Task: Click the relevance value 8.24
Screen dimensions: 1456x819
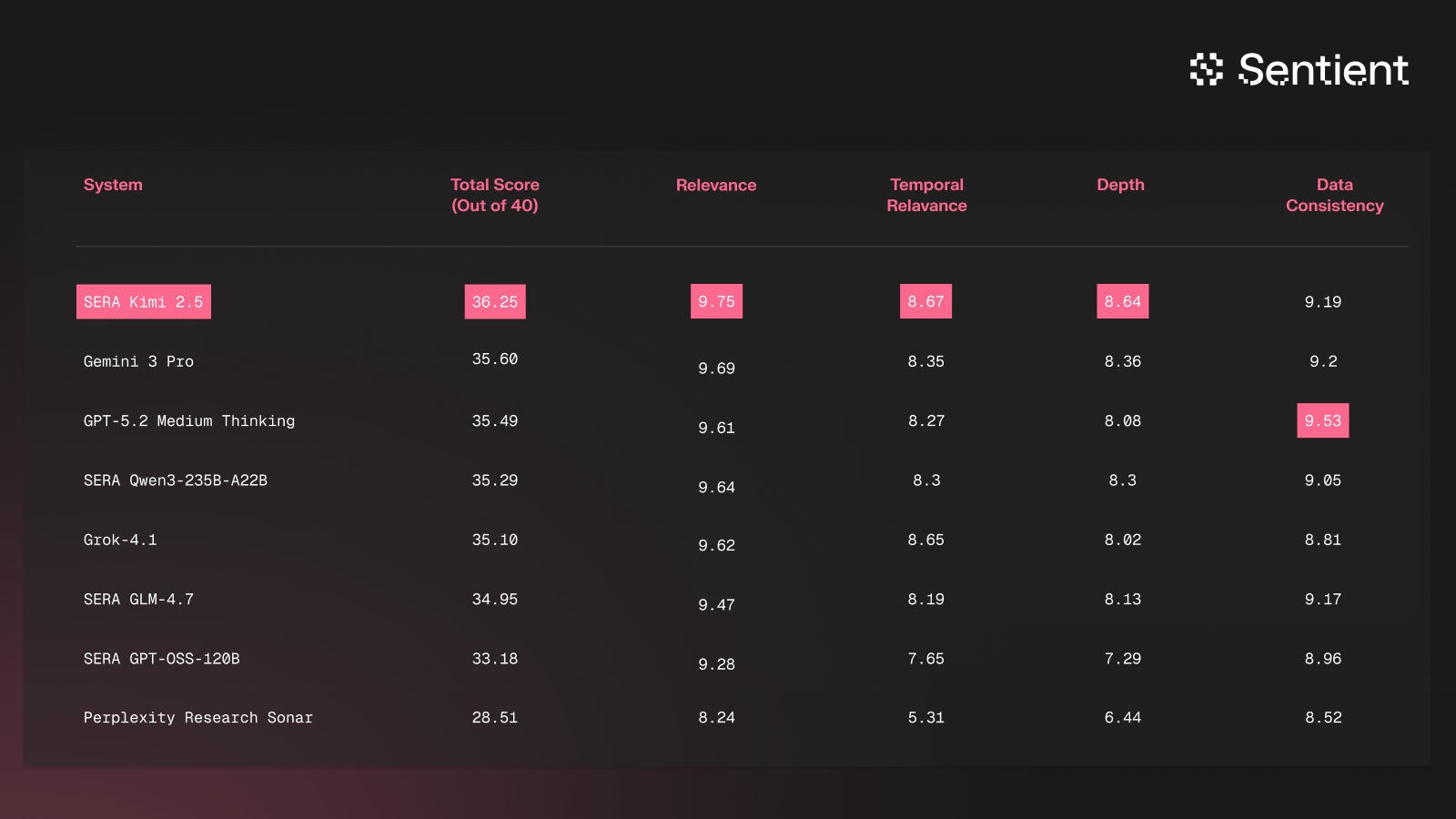Action: click(716, 718)
